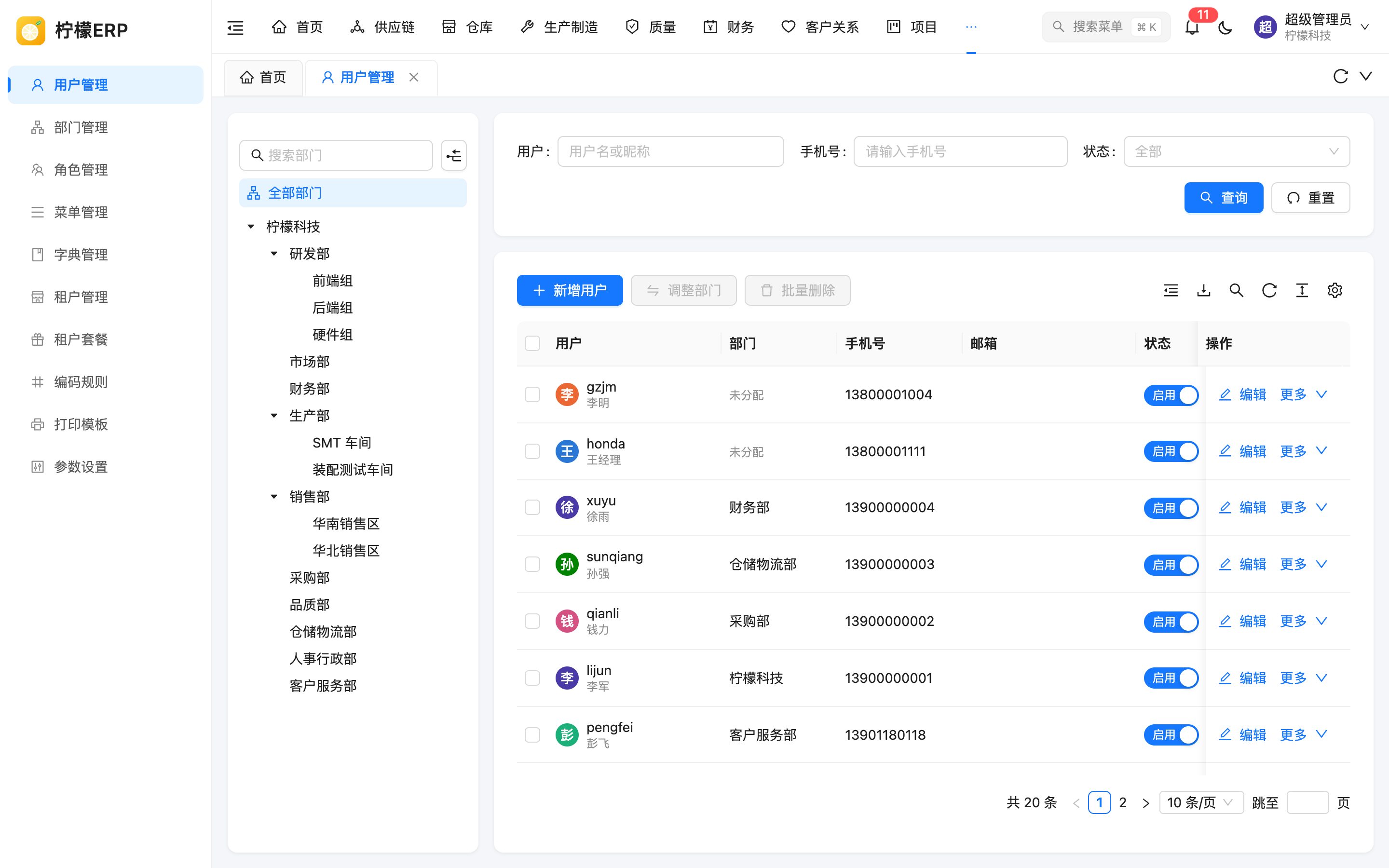Select the checkbox for user xuyu
Image resolution: width=1389 pixels, height=868 pixels.
pyautogui.click(x=532, y=507)
